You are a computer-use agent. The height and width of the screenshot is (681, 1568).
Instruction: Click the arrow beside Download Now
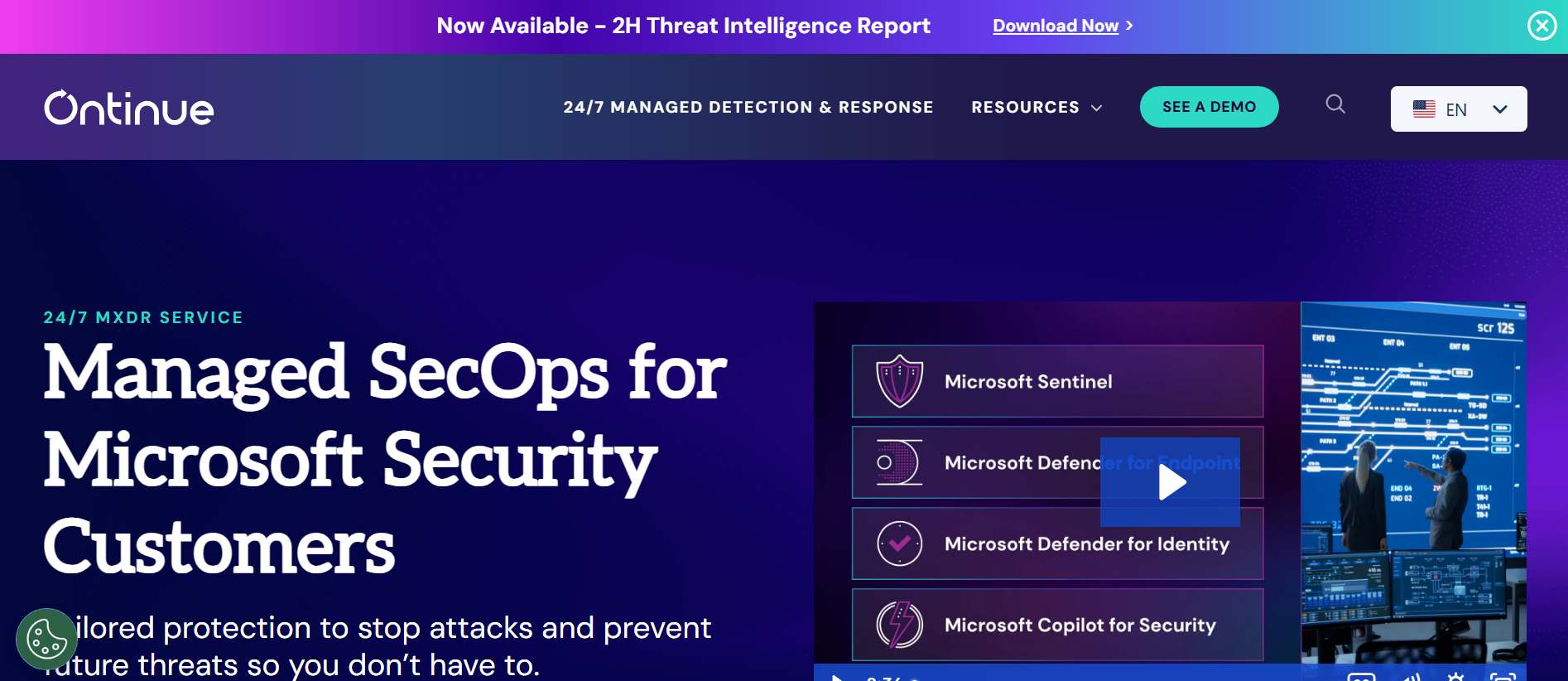[x=1129, y=26]
